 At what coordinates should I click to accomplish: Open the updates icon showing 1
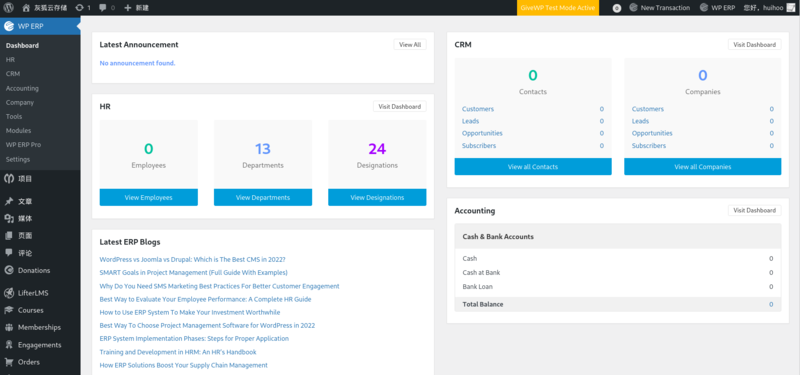[79, 8]
